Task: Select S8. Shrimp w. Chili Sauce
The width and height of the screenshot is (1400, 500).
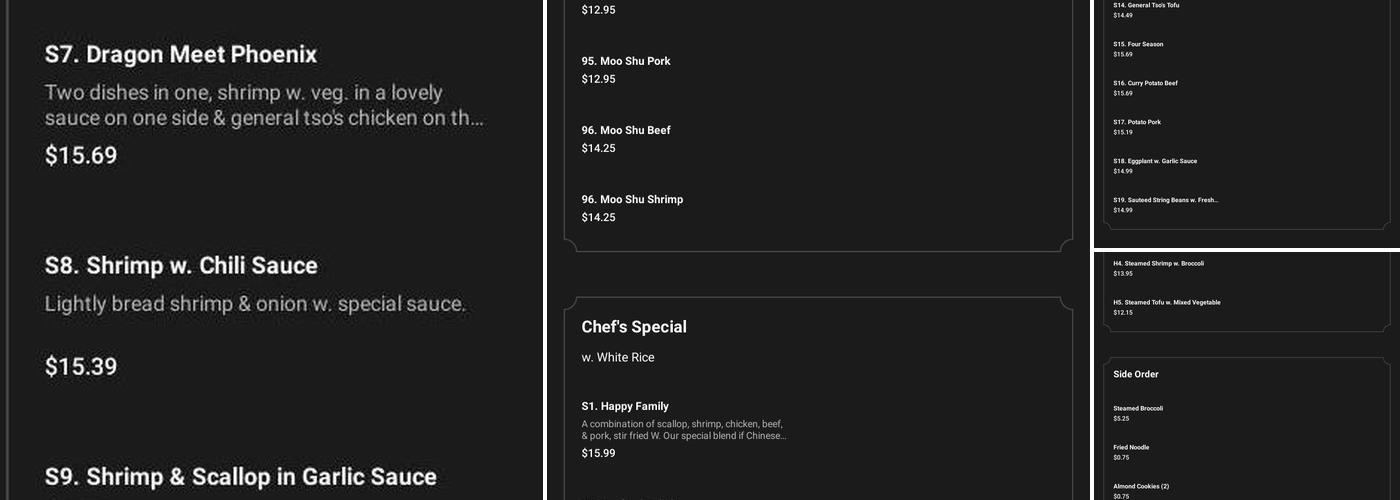Action: pos(181,266)
